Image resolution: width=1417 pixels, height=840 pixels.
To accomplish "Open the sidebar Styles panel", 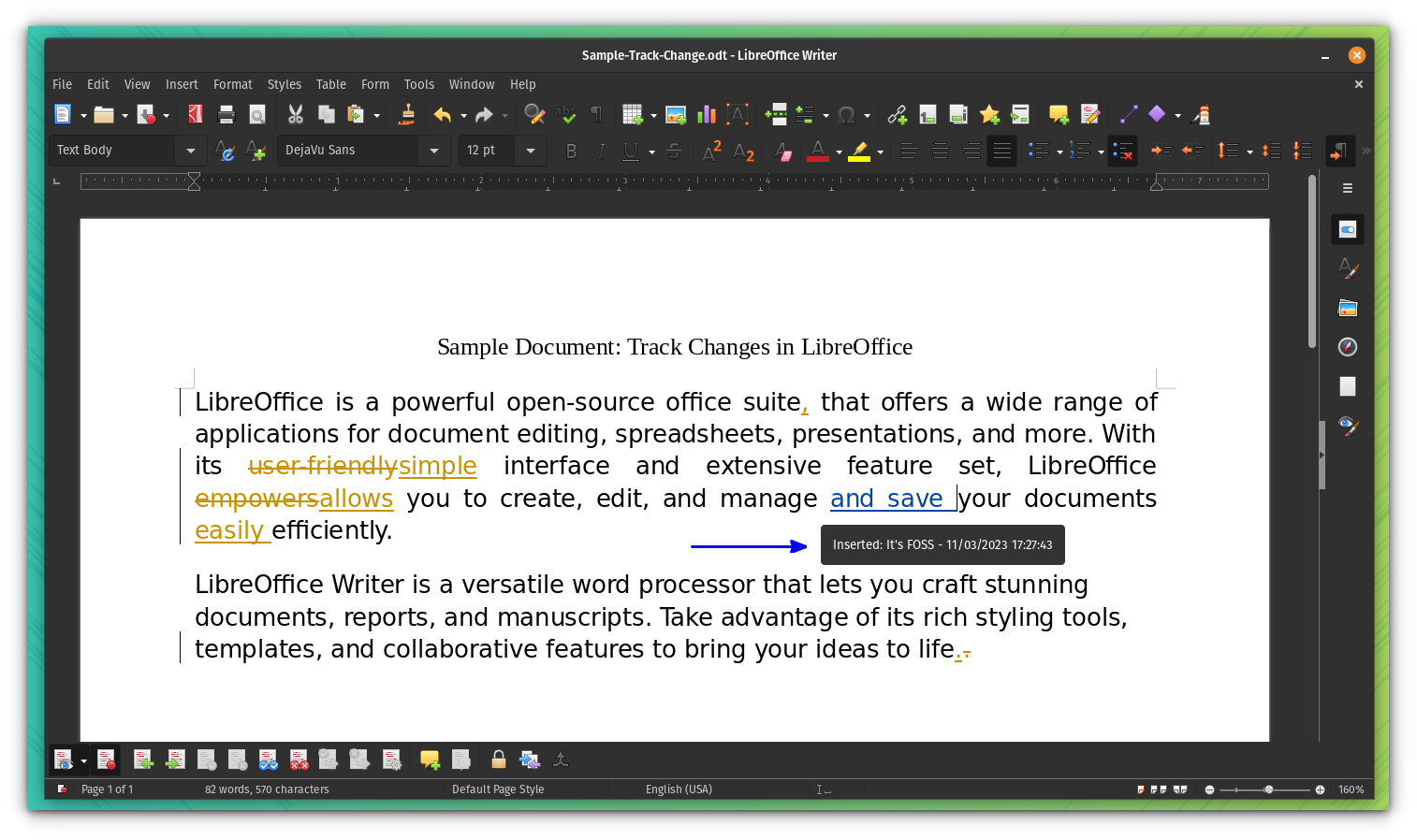I will point(1348,268).
